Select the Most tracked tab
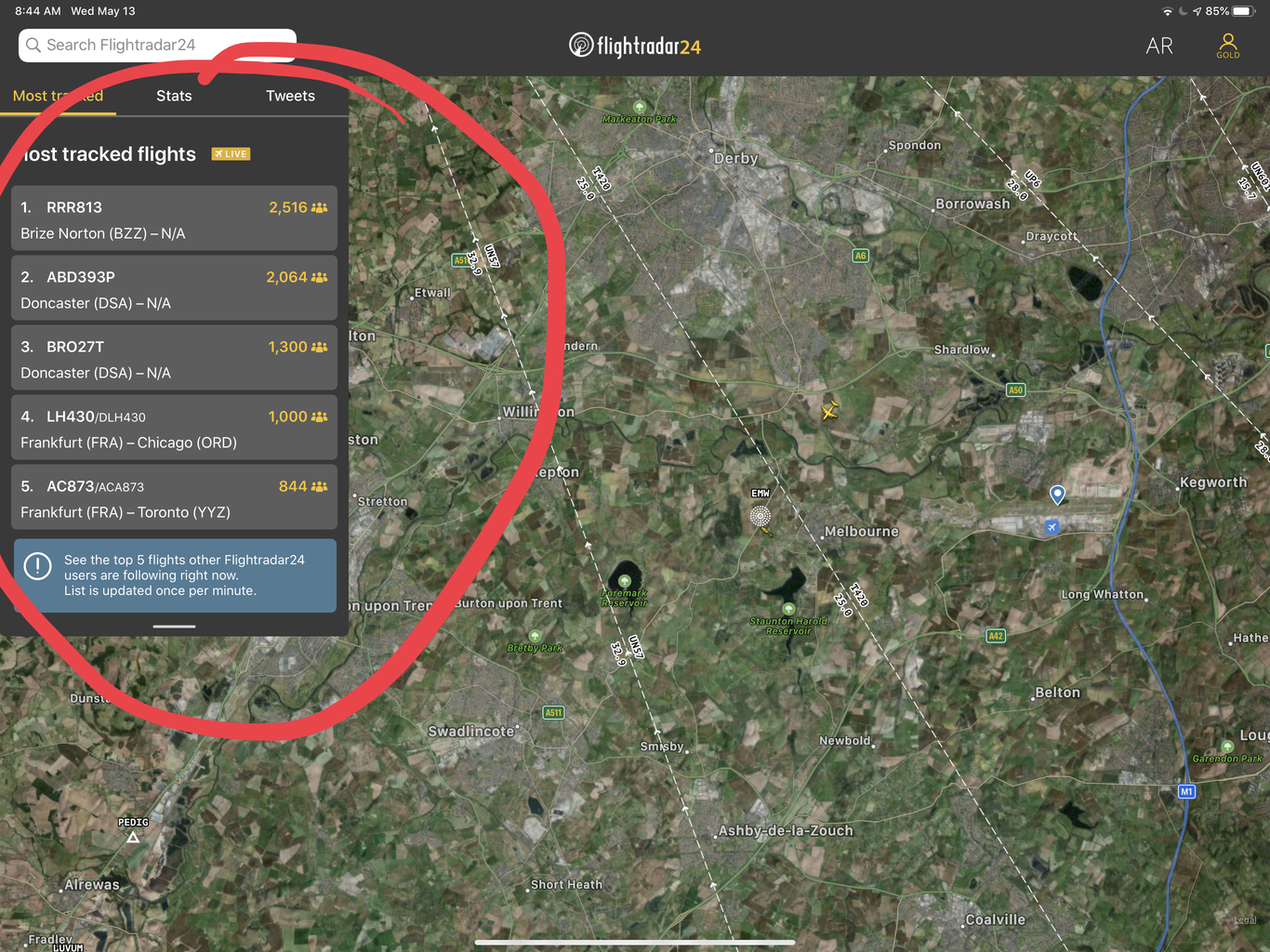The width and height of the screenshot is (1270, 952). point(58,96)
